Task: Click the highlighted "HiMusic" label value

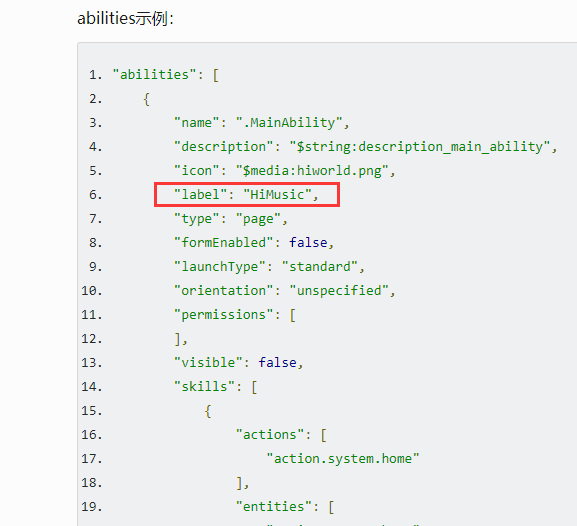Action: tap(277, 194)
